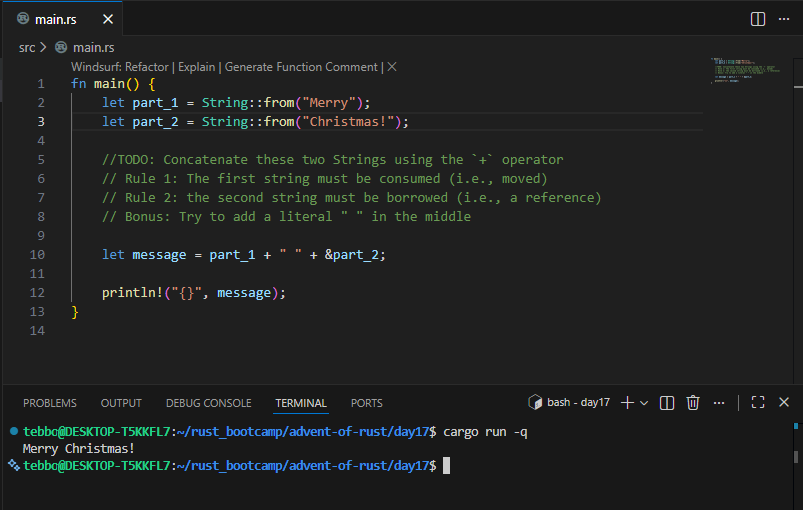Click Generate Function Comment code lens
The height and width of the screenshot is (510, 803).
(x=301, y=67)
